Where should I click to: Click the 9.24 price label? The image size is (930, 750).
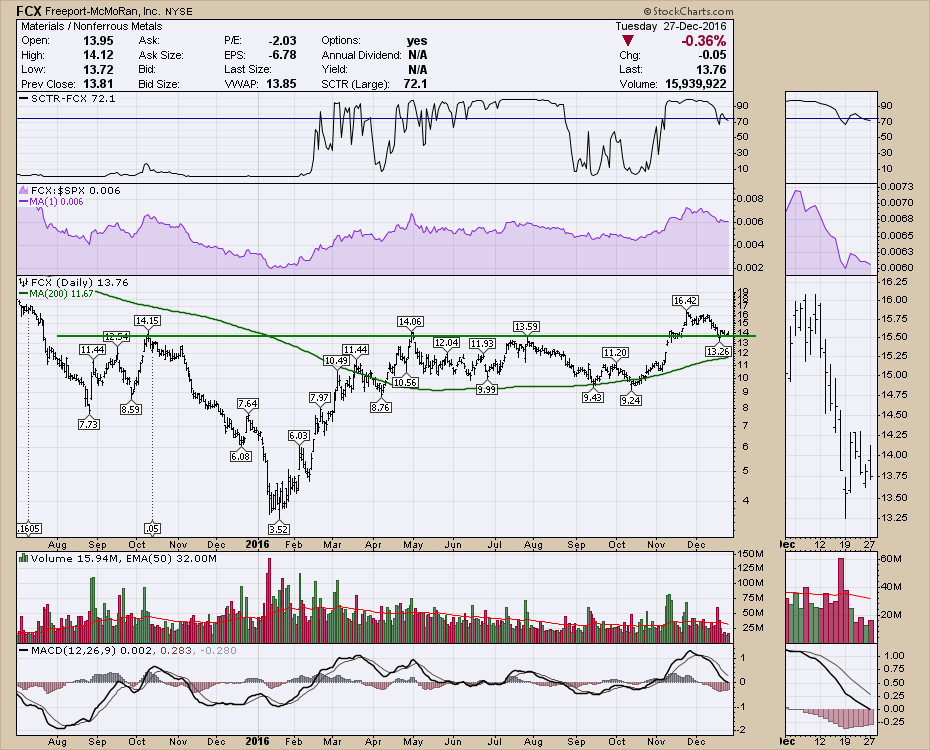pos(630,400)
